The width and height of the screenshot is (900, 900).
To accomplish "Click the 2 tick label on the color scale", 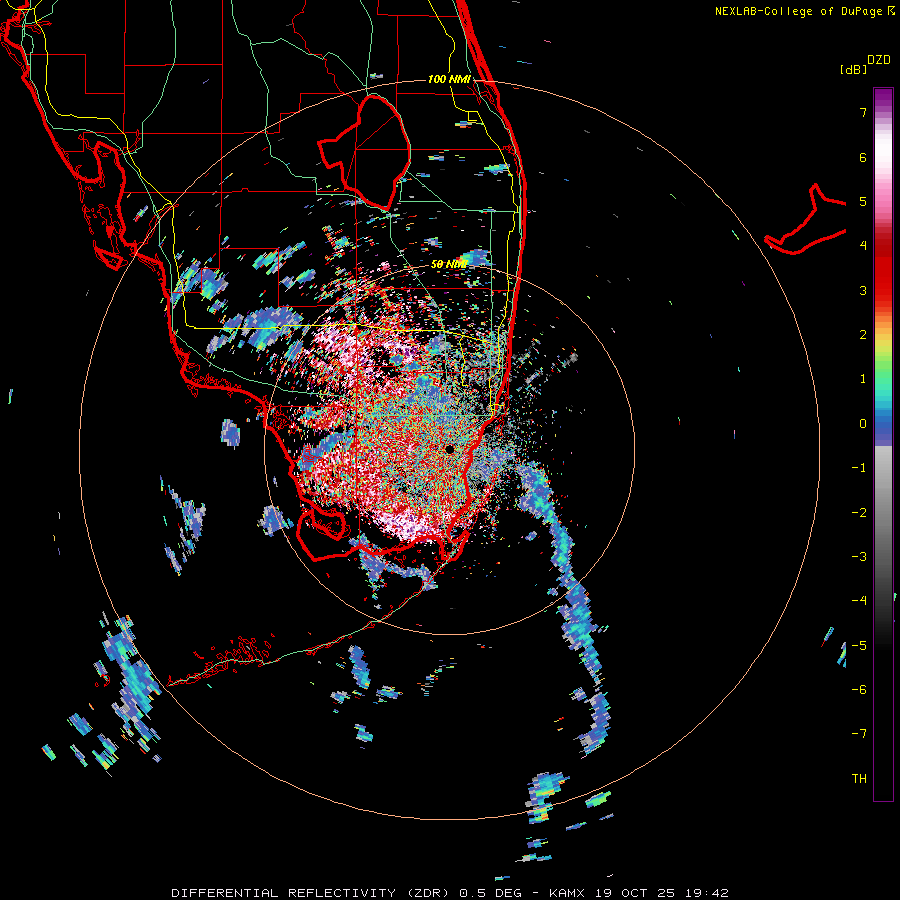I will pyautogui.click(x=863, y=335).
